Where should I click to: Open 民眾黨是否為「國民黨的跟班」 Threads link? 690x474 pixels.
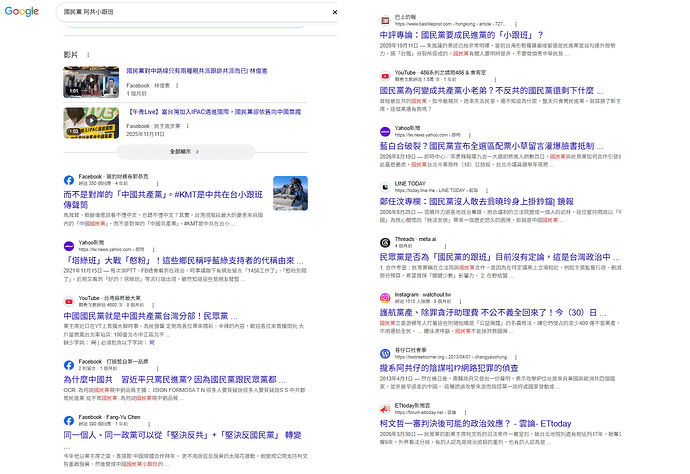point(499,257)
